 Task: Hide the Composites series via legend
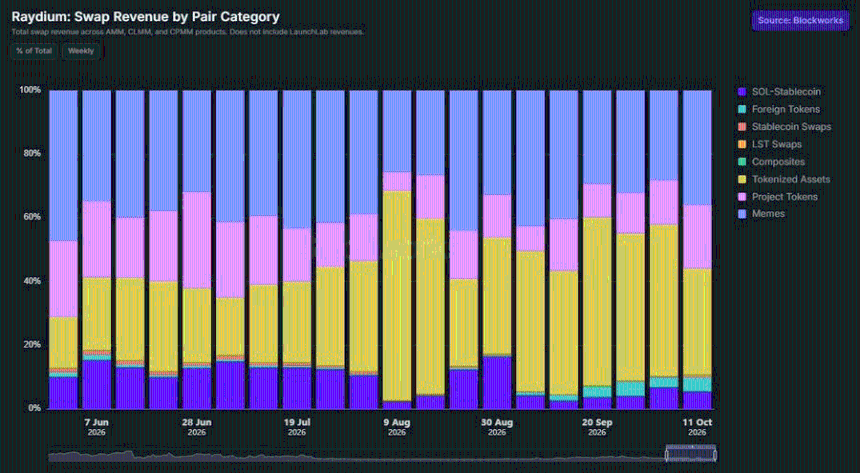pos(772,162)
